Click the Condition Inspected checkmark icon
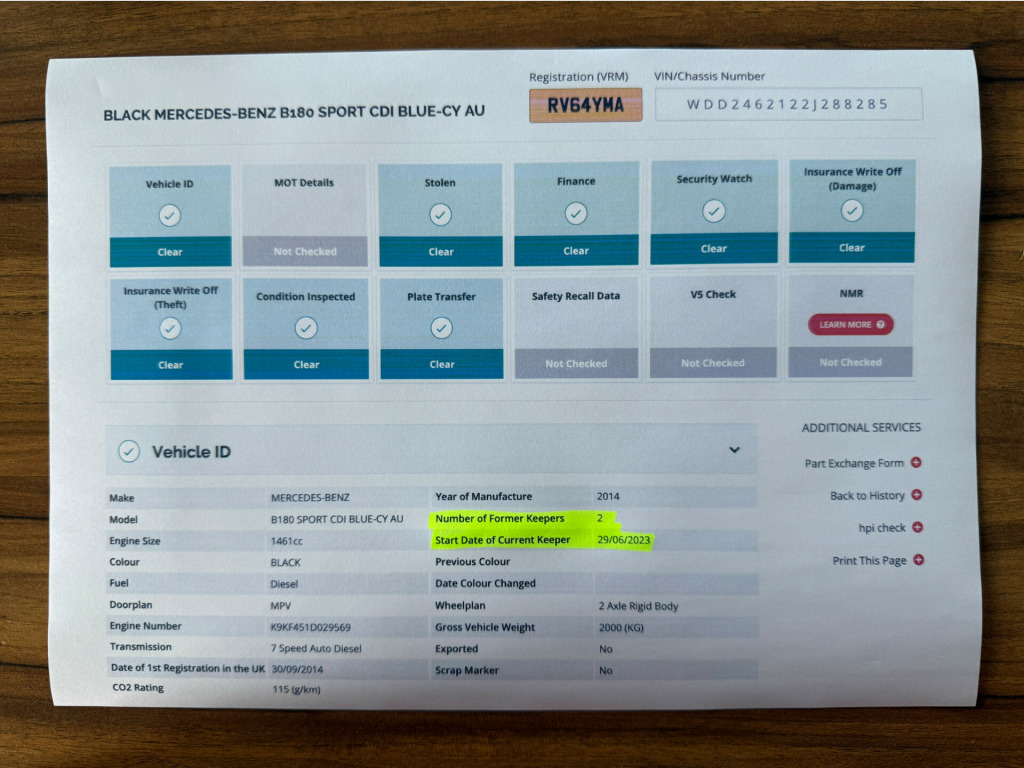 [x=306, y=327]
